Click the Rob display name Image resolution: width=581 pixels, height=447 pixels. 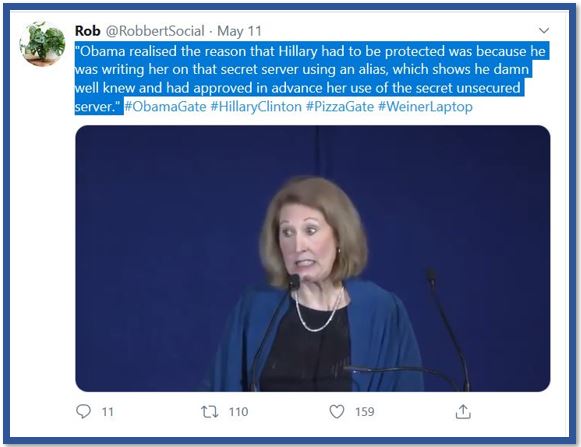pos(87,31)
